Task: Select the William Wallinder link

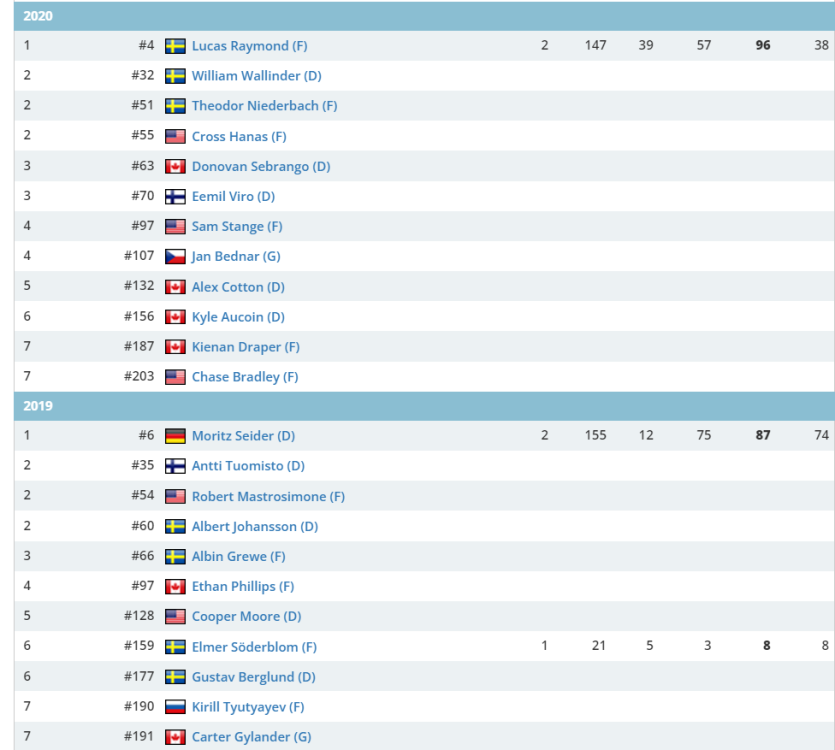Action: point(256,76)
